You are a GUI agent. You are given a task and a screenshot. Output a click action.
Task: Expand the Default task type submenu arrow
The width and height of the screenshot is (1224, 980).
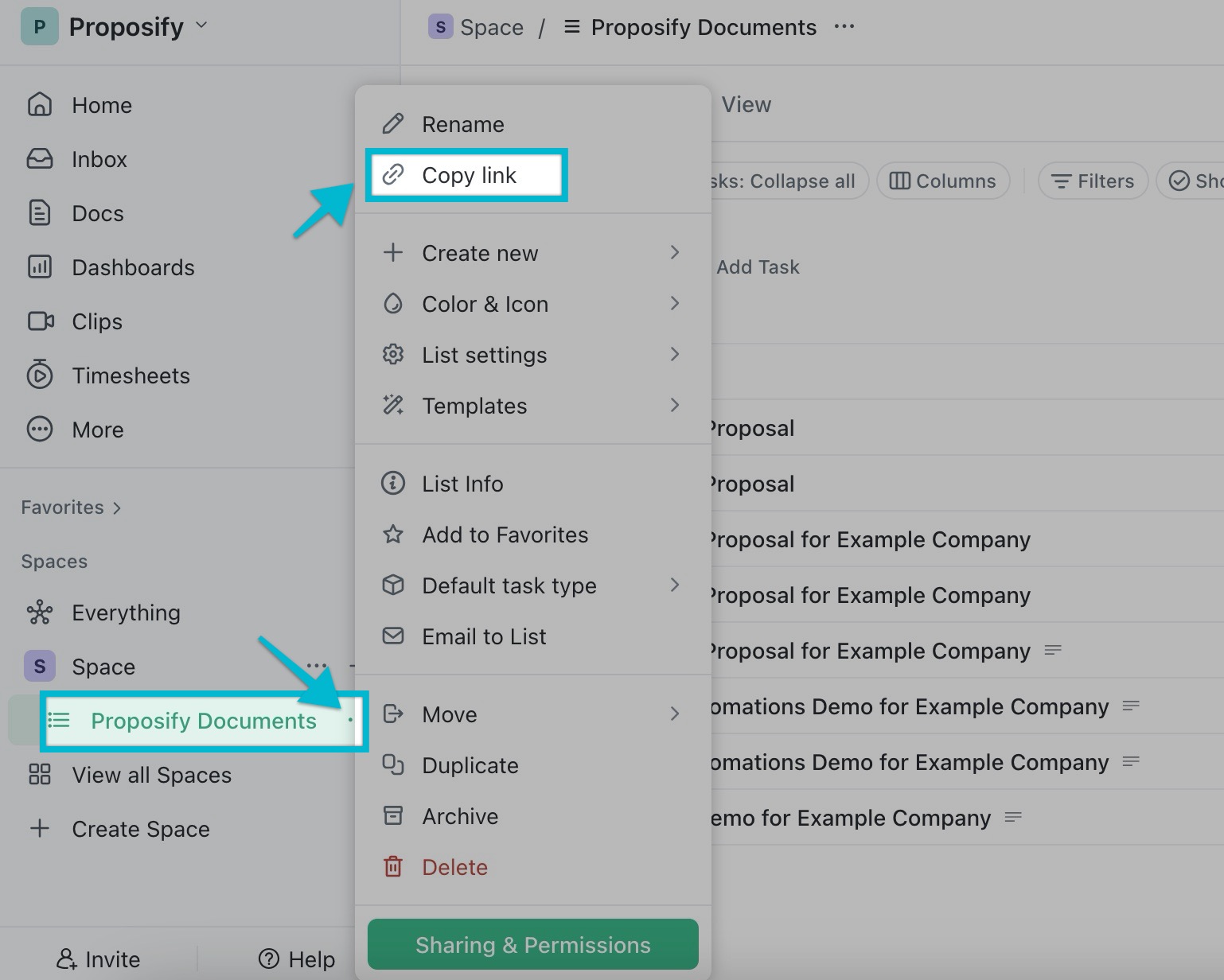tap(675, 585)
